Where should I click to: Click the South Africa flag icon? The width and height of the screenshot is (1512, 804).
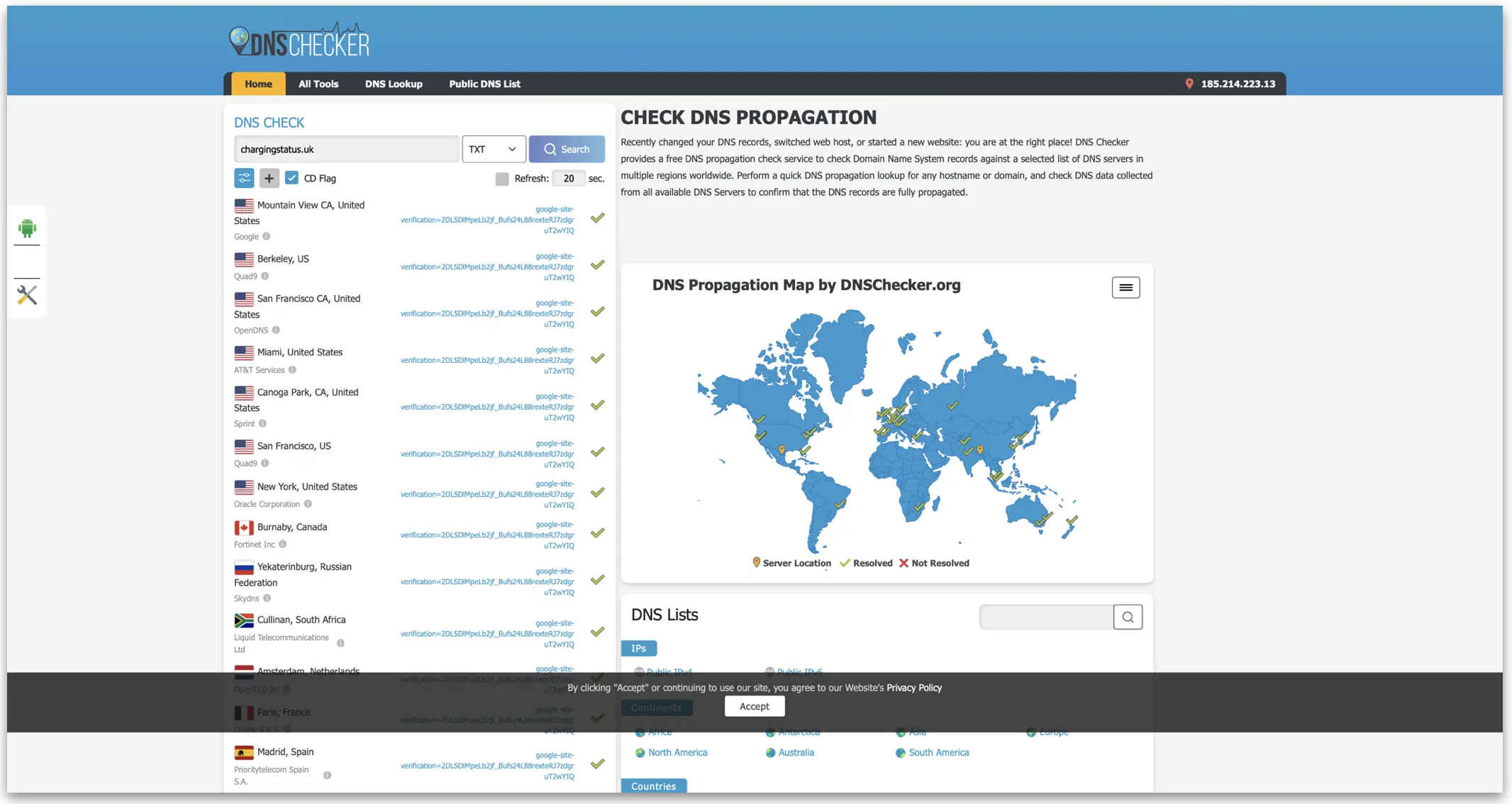click(244, 620)
